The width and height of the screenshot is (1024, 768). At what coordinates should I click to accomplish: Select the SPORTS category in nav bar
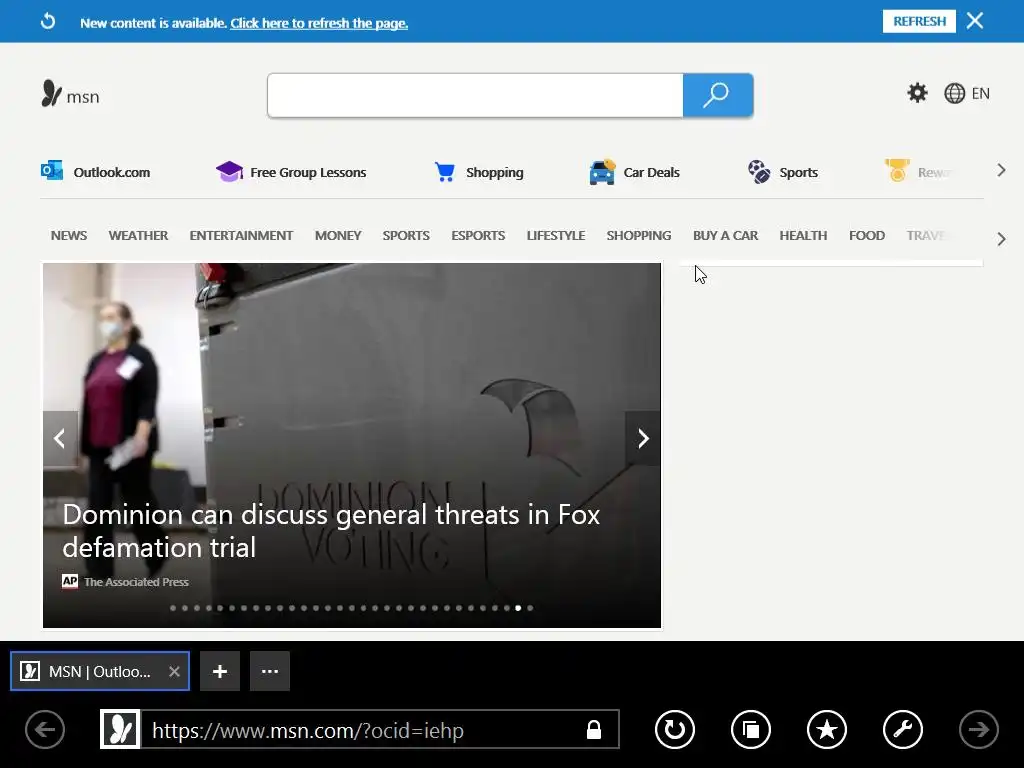406,235
